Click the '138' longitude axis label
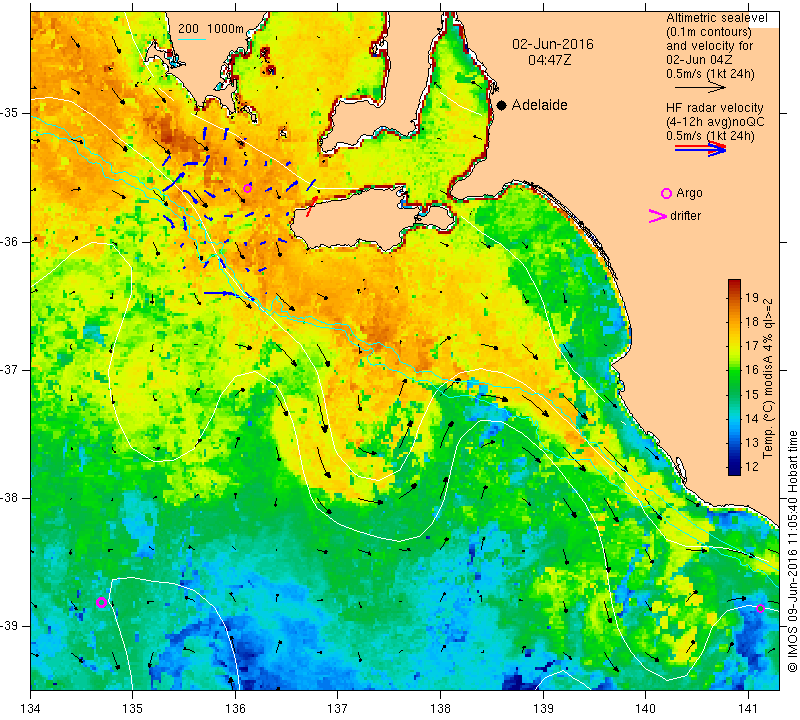800x720 pixels. click(x=440, y=709)
